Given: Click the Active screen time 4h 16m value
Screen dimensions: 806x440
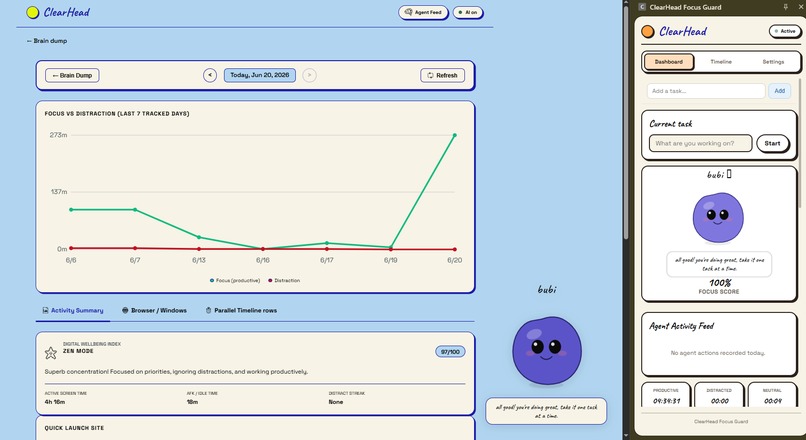Looking at the screenshot, I should point(54,402).
